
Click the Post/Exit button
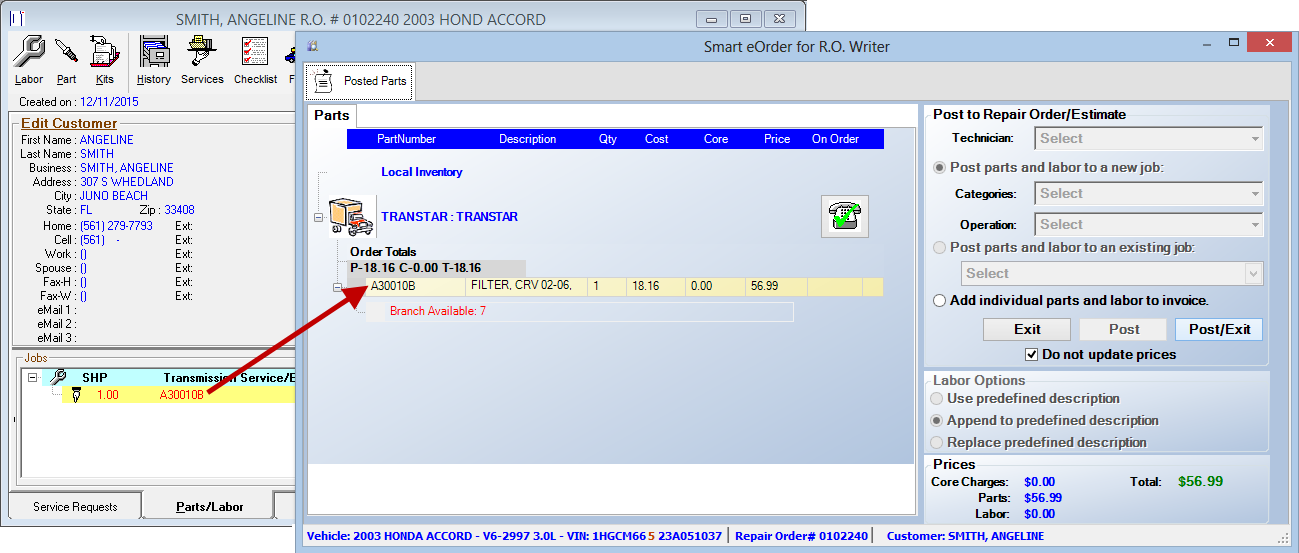pyautogui.click(x=1218, y=329)
